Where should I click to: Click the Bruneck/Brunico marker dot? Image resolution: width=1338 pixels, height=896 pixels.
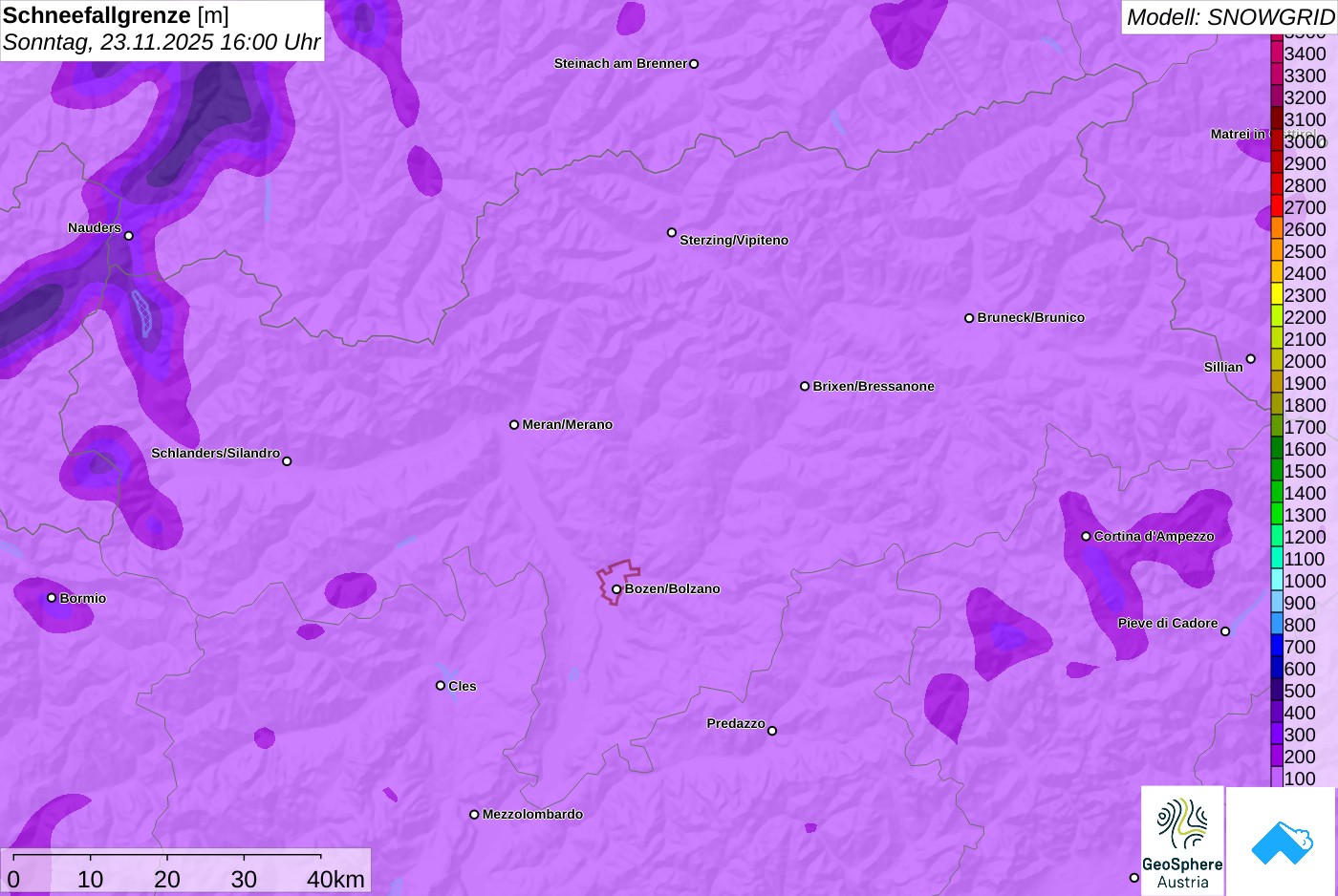tap(969, 318)
